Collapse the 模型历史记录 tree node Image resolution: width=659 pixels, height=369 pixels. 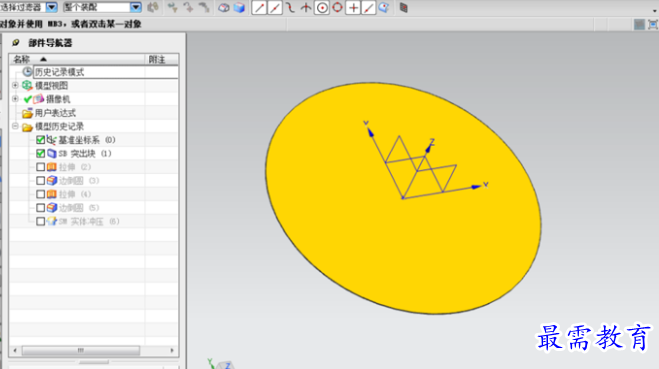coord(16,126)
